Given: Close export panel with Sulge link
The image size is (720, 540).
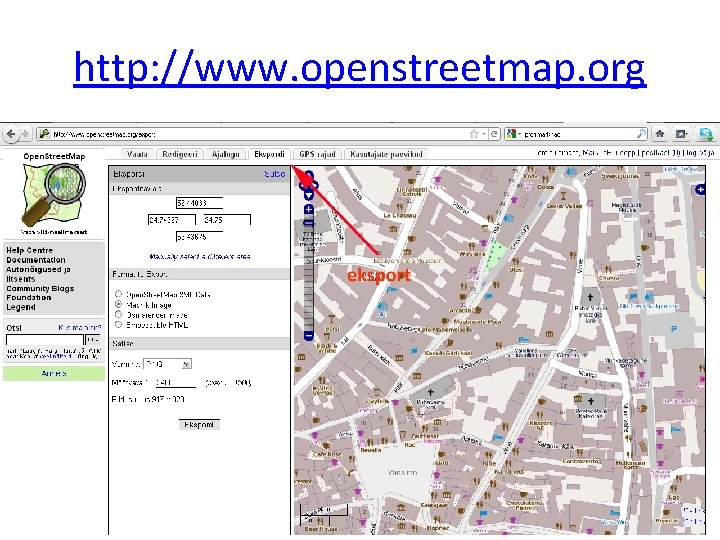Looking at the screenshot, I should click(275, 174).
